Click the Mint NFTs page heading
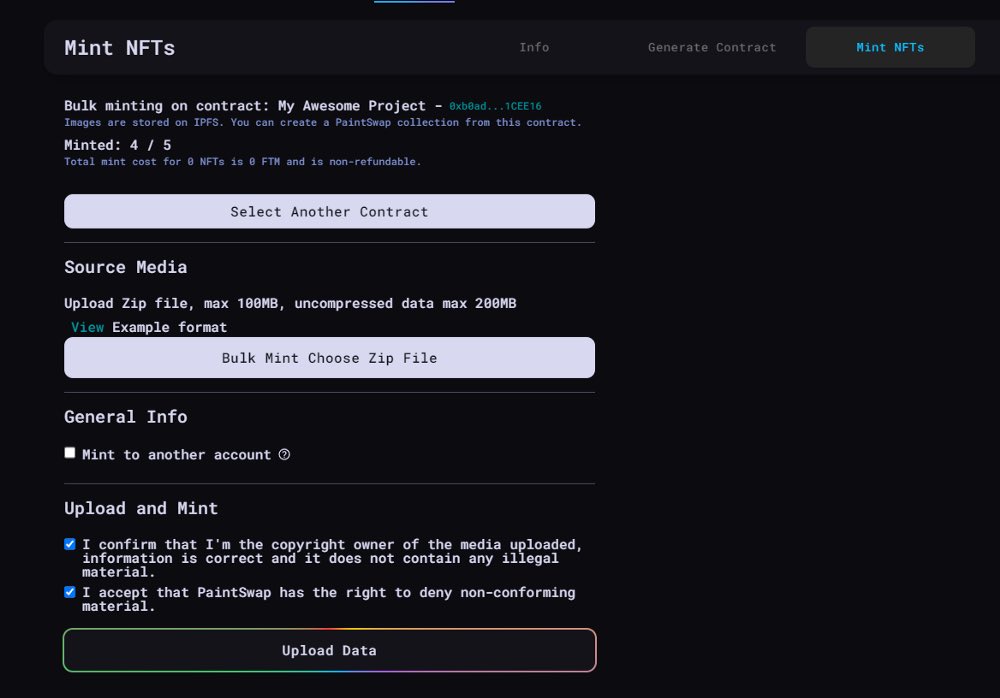This screenshot has height=698, width=1000. click(119, 48)
